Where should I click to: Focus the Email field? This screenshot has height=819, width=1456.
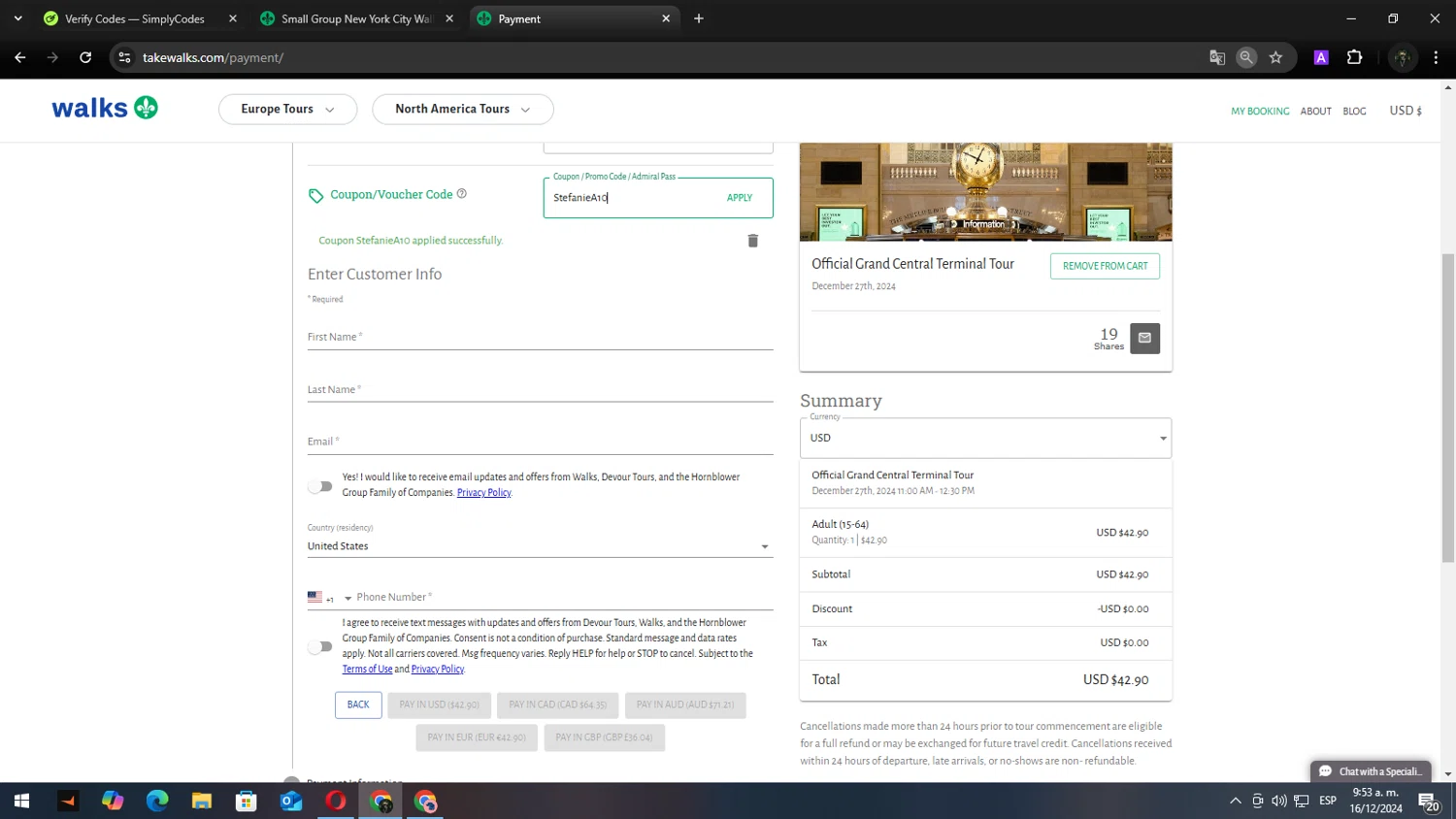click(x=540, y=442)
